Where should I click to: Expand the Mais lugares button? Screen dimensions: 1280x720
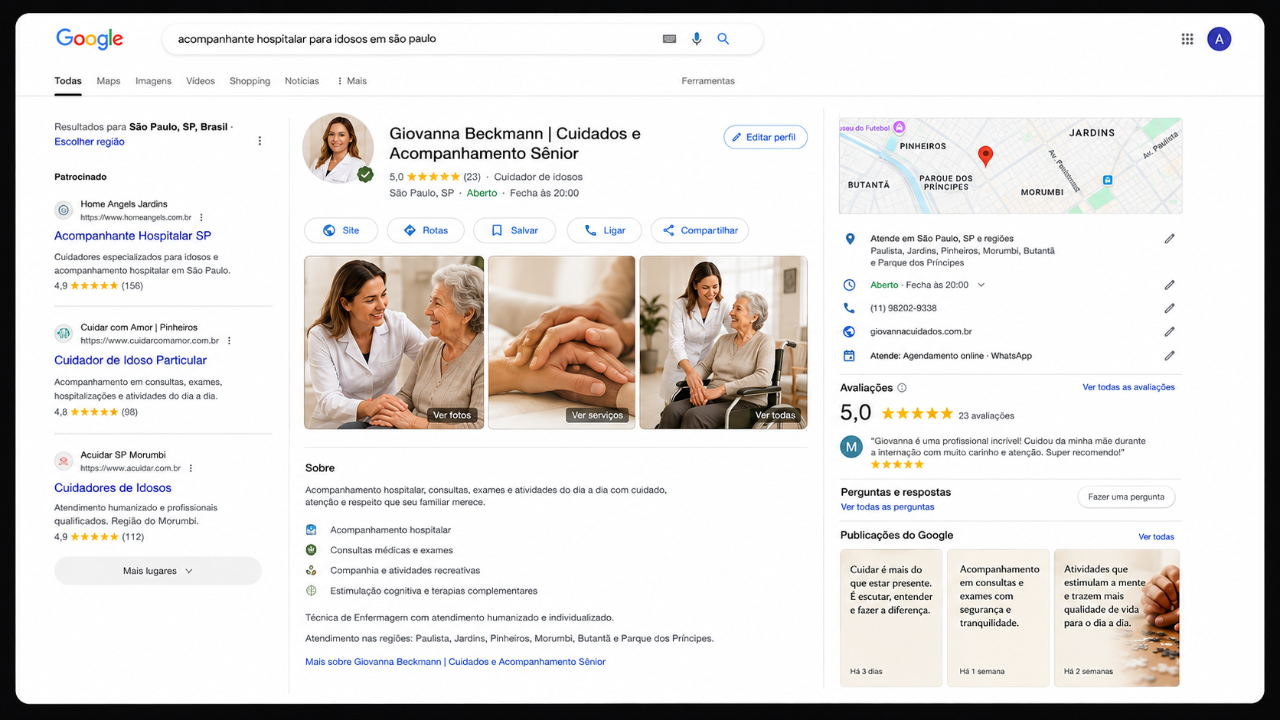(158, 571)
